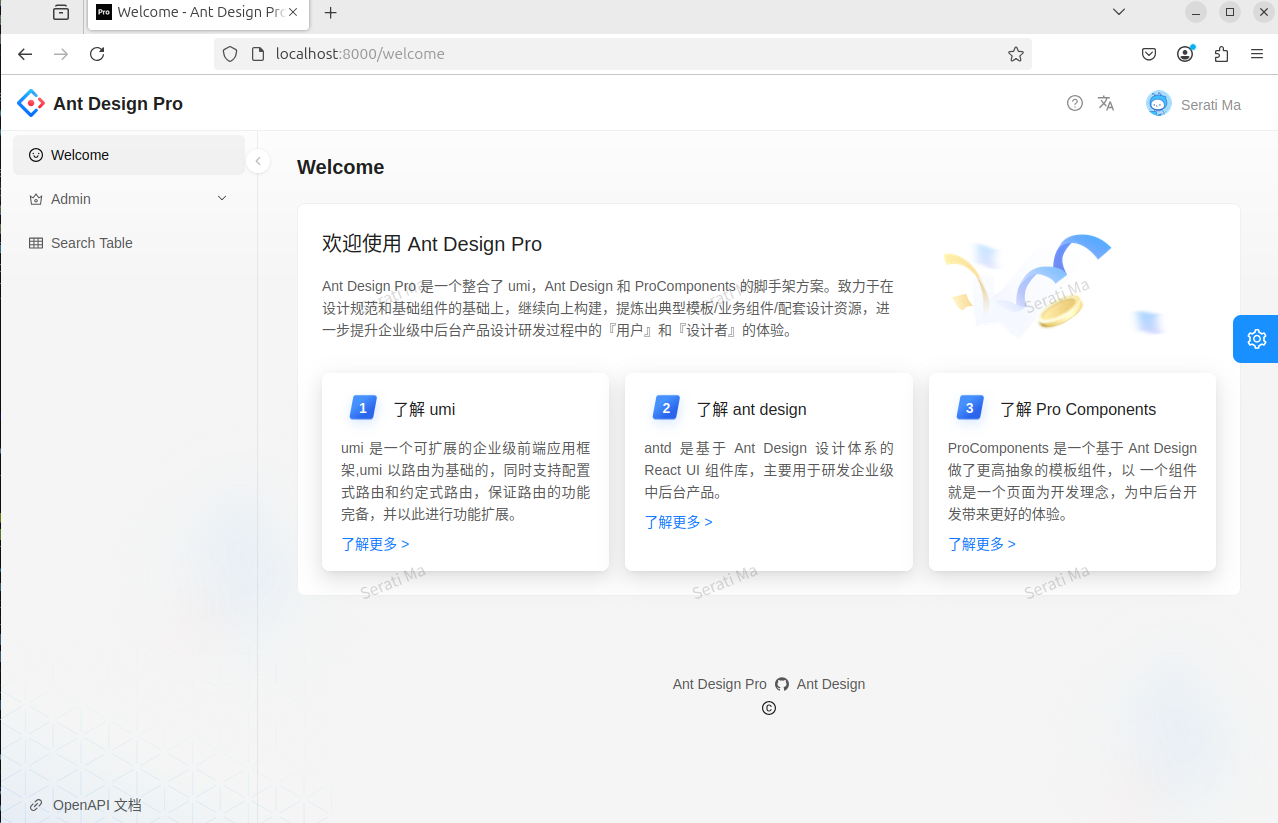Open the browser Extensions puzzle icon
The height and width of the screenshot is (823, 1278).
(x=1221, y=54)
